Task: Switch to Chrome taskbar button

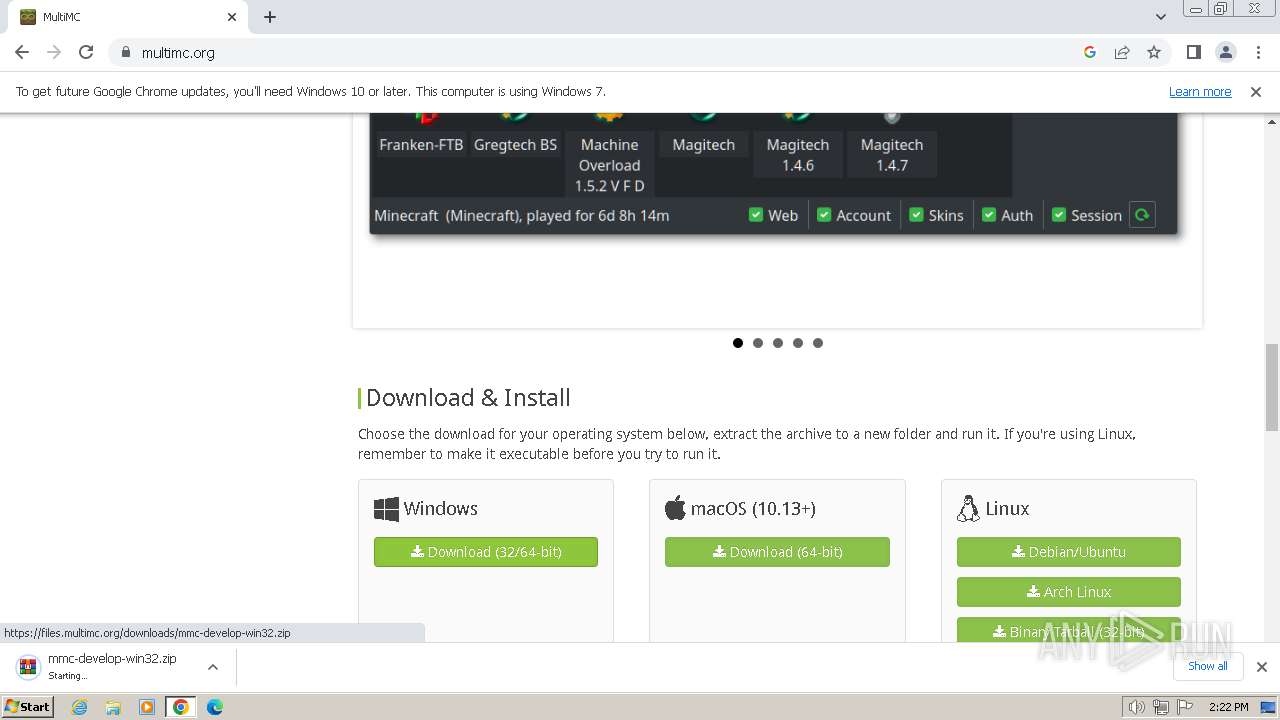Action: (x=181, y=707)
